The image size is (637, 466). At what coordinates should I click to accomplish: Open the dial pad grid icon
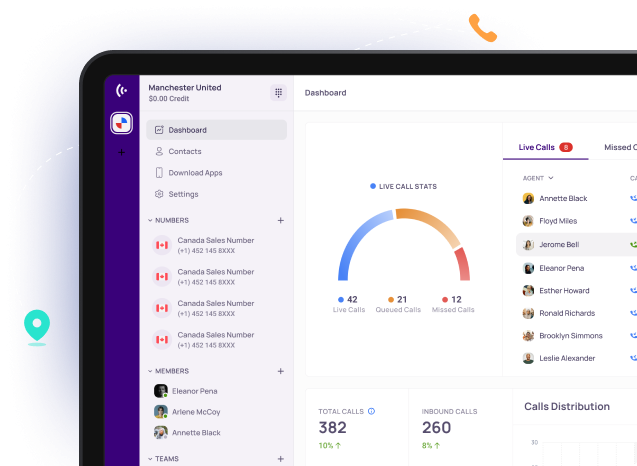coord(278,93)
